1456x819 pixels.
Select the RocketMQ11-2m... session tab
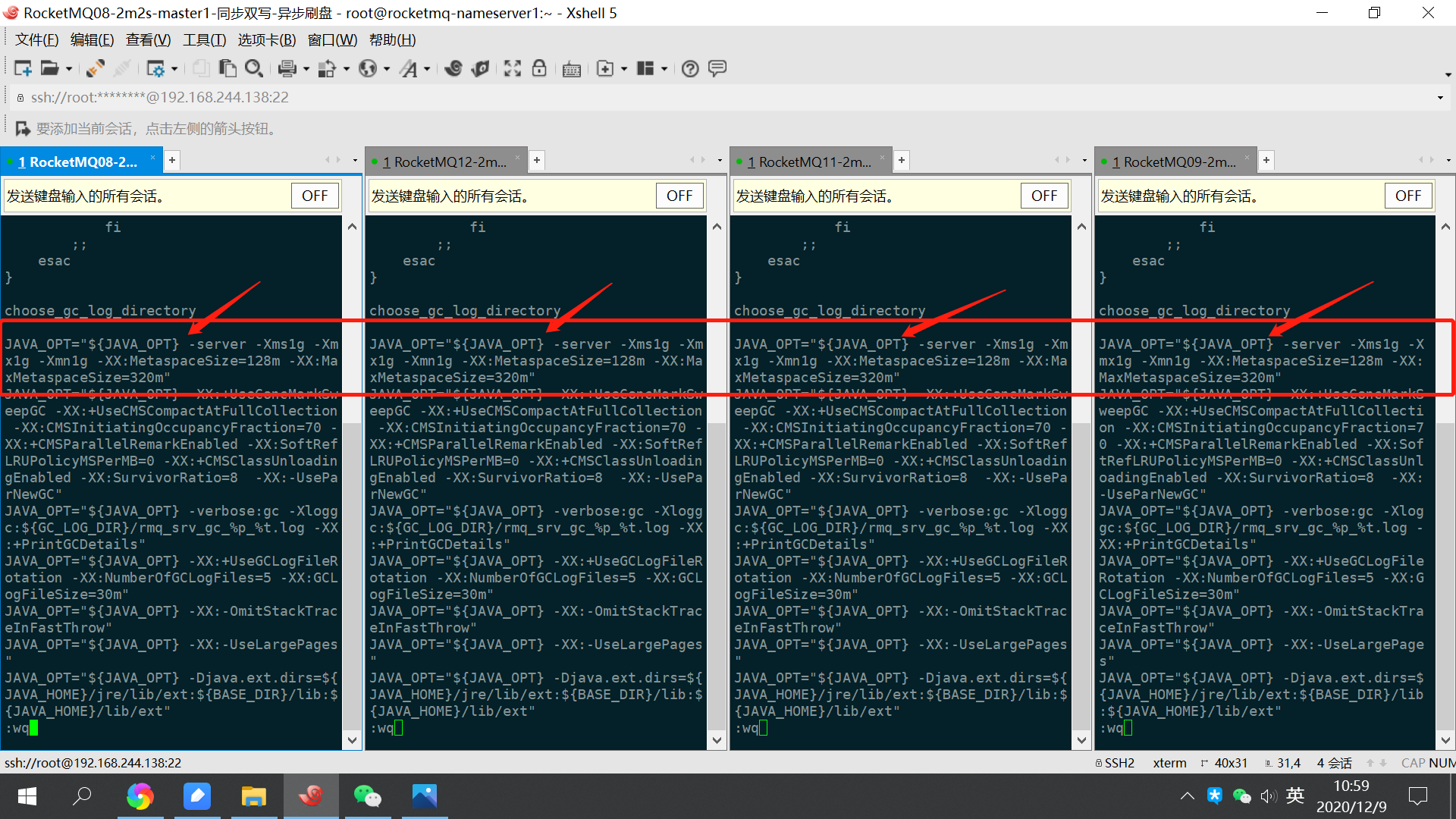click(809, 162)
